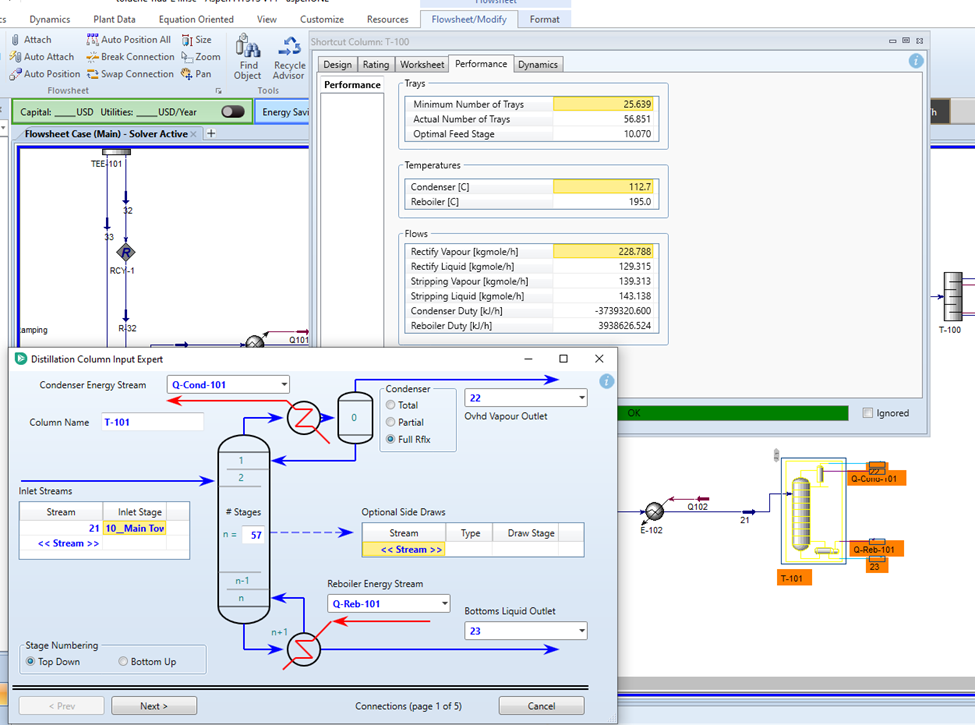Image resolution: width=975 pixels, height=725 pixels.
Task: Click the RCY-1 recycle block icon
Action: point(126,252)
